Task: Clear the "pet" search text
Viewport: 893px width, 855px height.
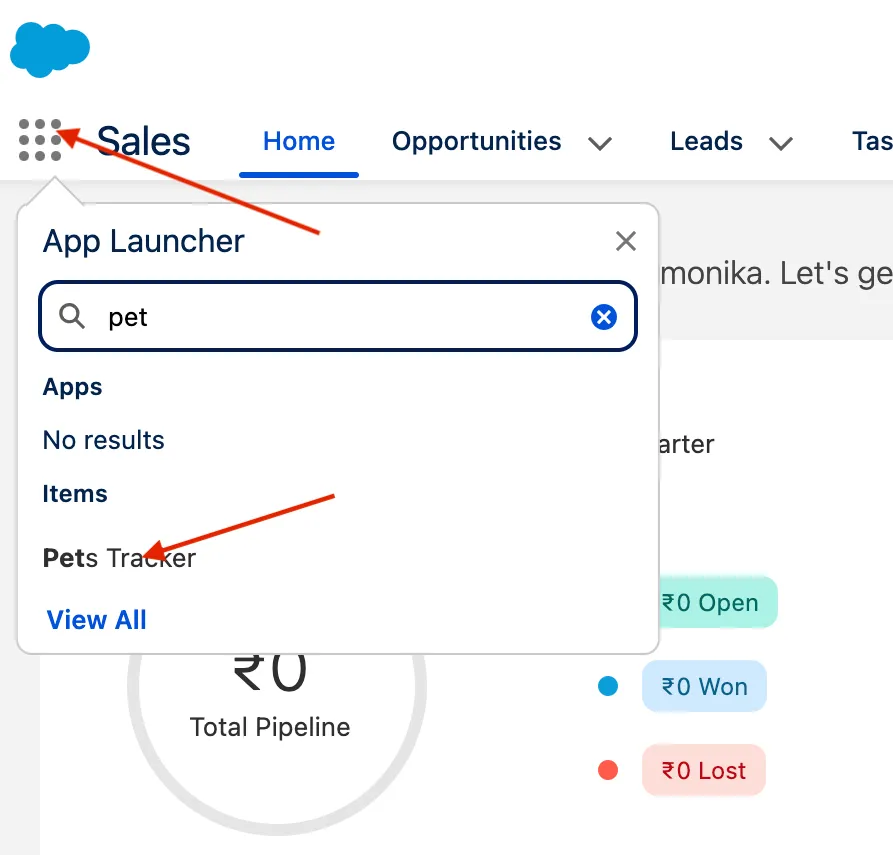Action: [604, 317]
